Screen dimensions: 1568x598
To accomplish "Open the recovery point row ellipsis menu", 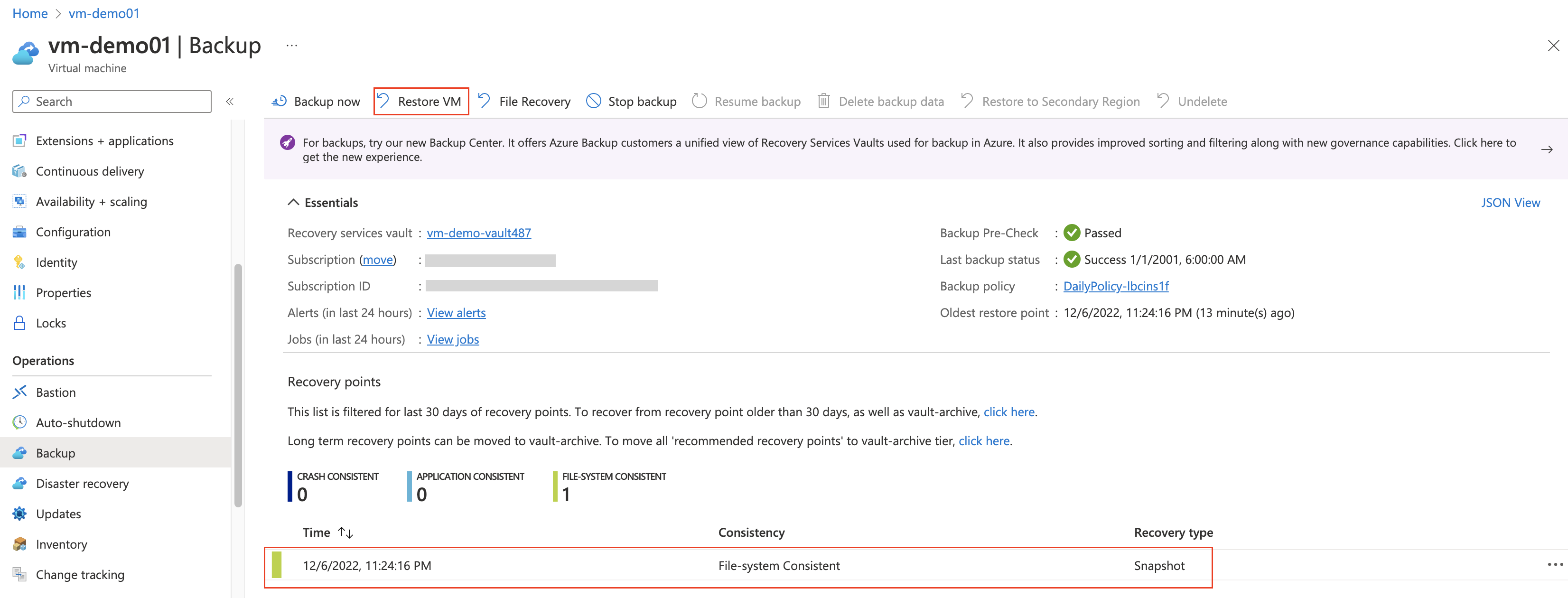I will [1555, 565].
